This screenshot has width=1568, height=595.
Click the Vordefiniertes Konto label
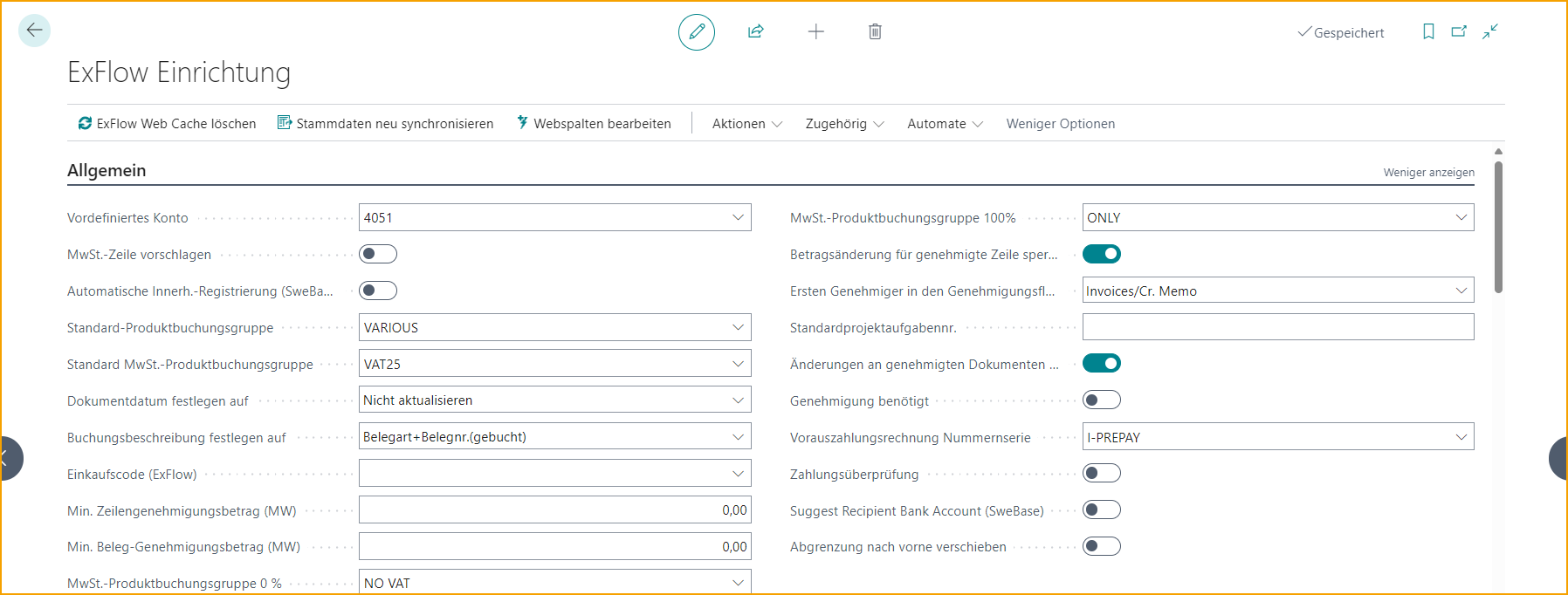click(x=127, y=218)
